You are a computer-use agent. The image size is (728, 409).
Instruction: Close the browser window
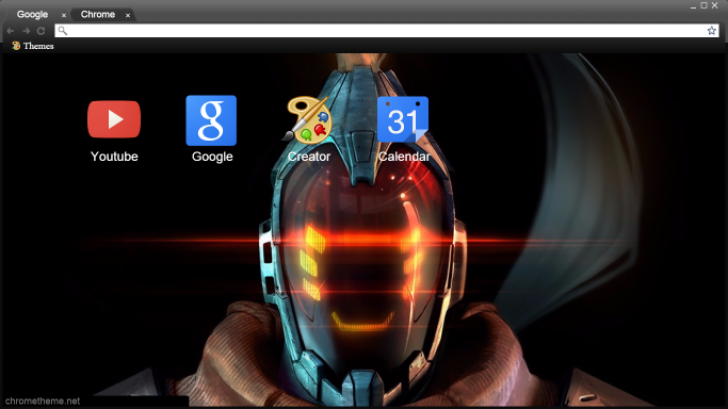(x=715, y=6)
